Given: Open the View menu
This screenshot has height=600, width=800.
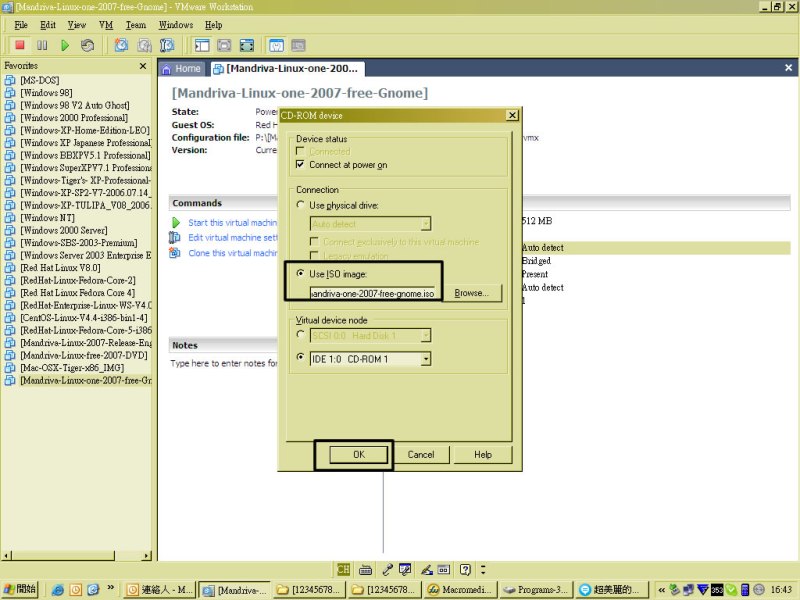Looking at the screenshot, I should coord(77,25).
